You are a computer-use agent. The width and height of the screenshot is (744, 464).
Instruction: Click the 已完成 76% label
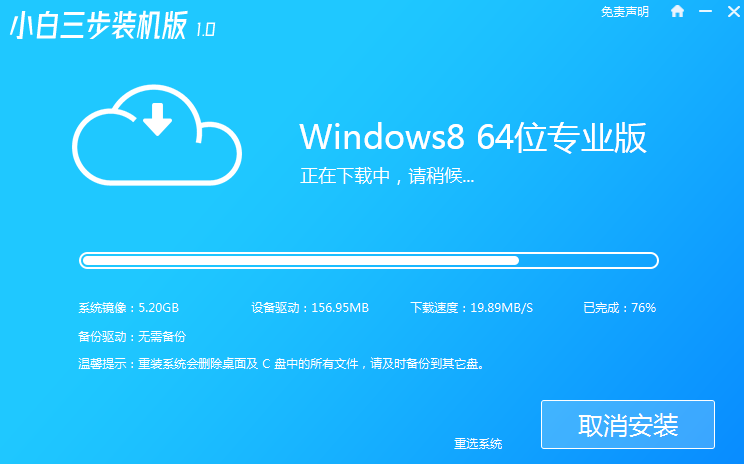point(619,307)
